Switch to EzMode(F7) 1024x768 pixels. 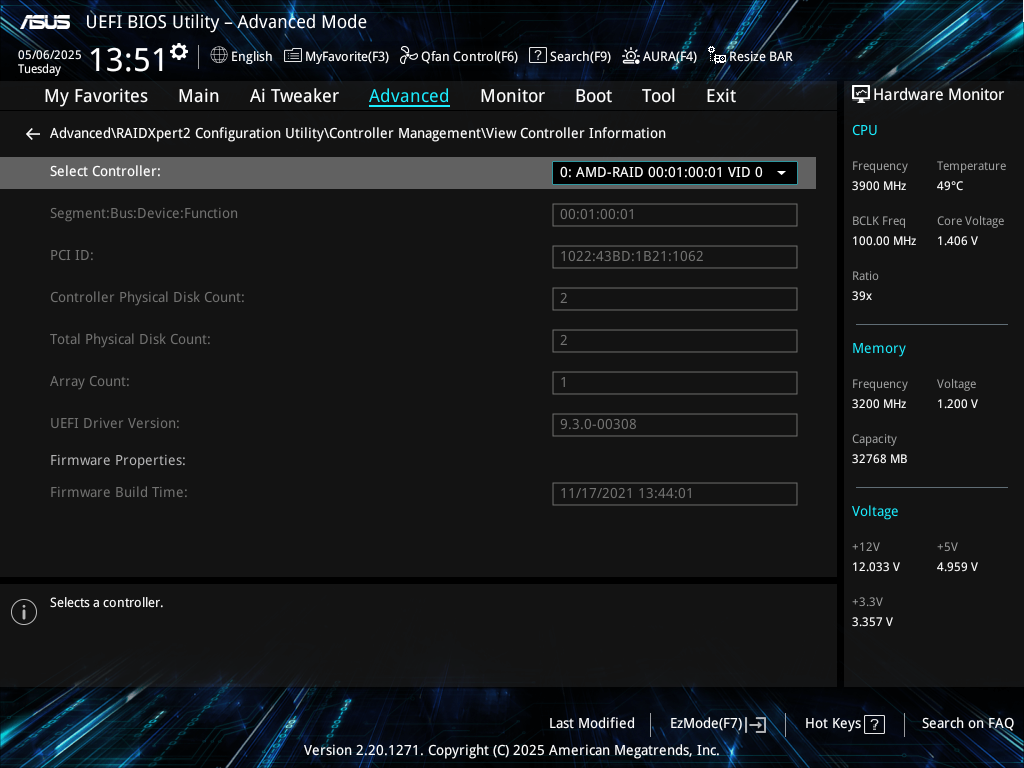[x=717, y=724]
